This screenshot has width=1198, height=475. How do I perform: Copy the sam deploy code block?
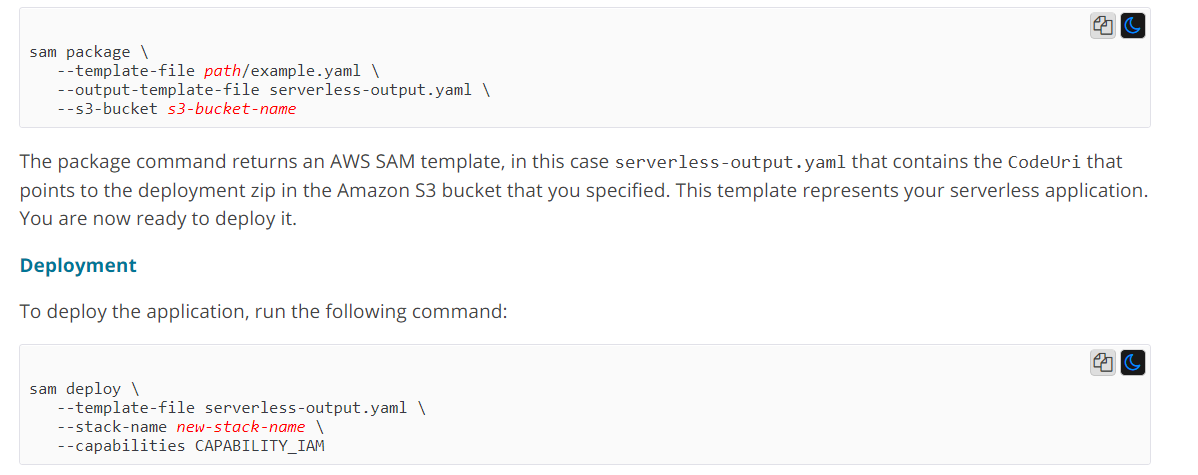pos(1103,363)
